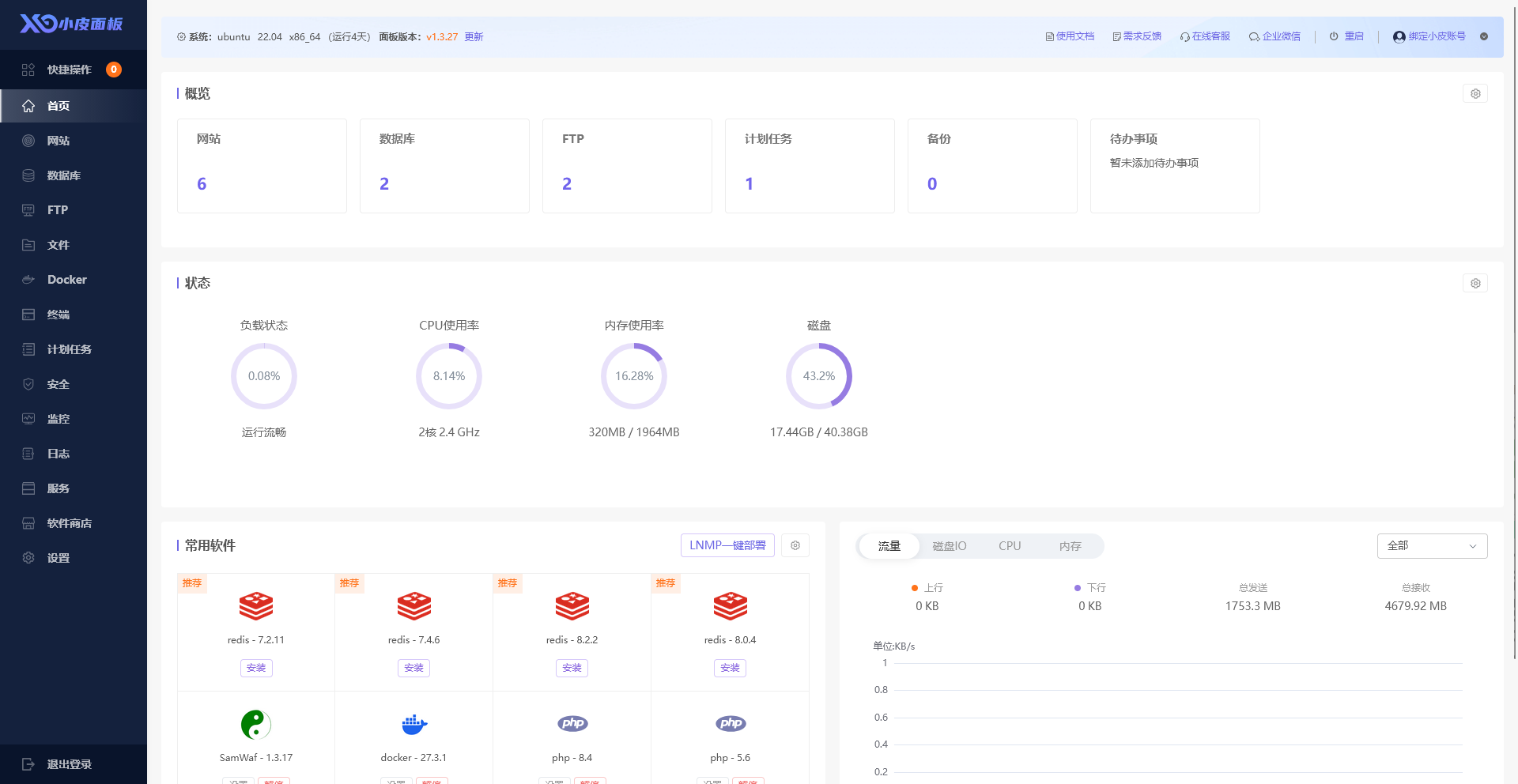Expand the account dropdown arrow at top right

[1484, 36]
